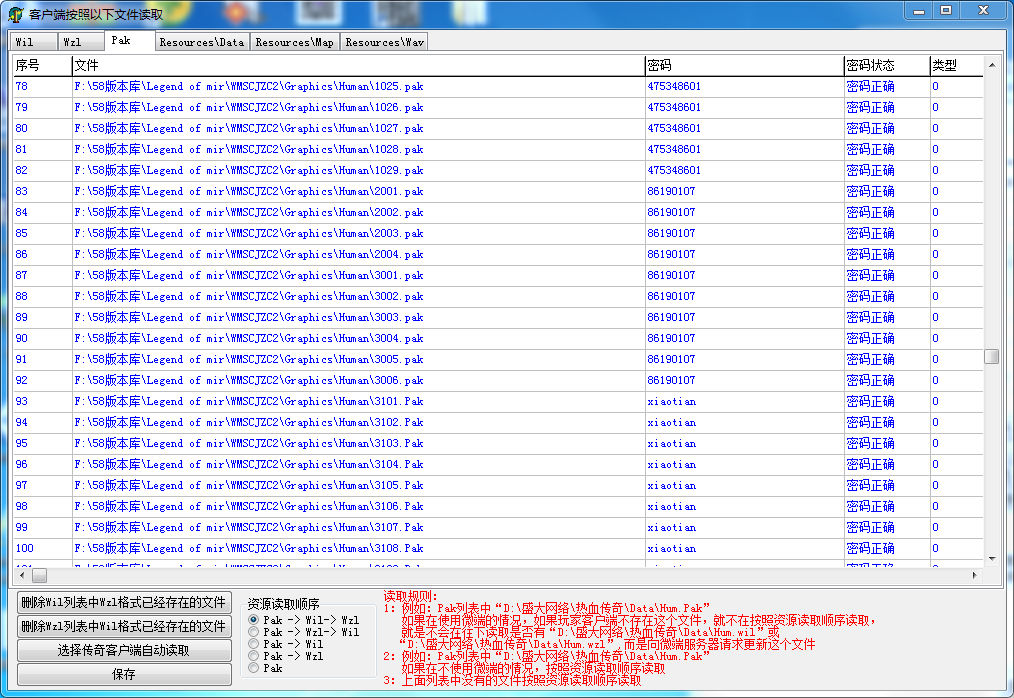1014x698 pixels.
Task: Select 'Pak -> Wil-> Wzl' read order
Action: point(254,620)
